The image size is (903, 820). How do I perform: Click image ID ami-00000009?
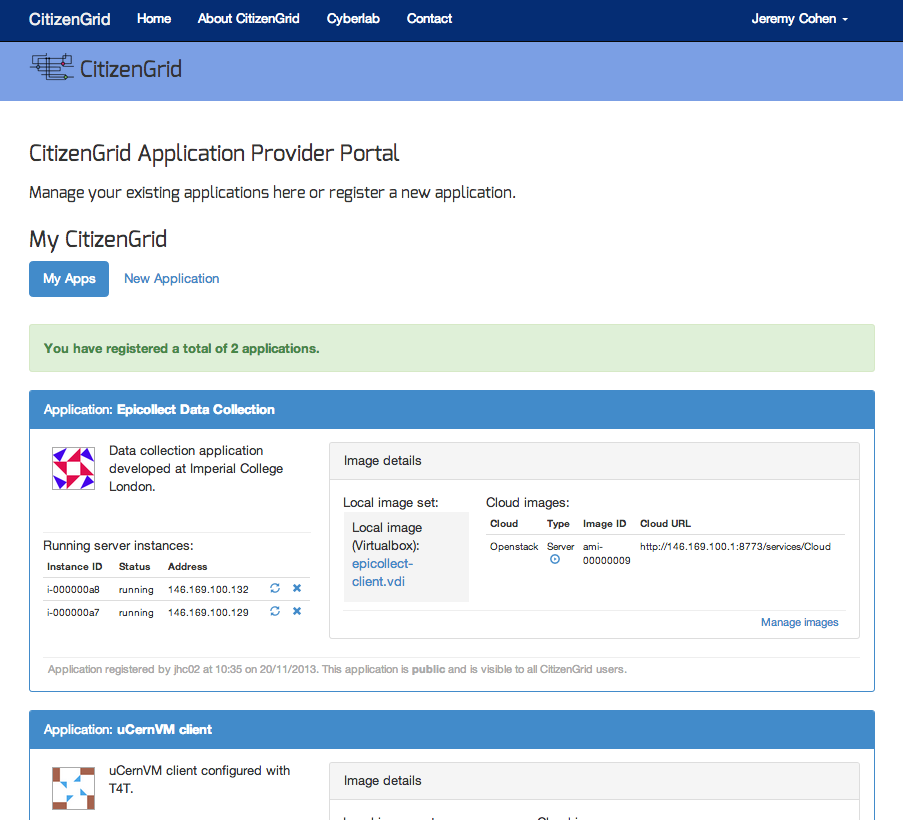606,553
